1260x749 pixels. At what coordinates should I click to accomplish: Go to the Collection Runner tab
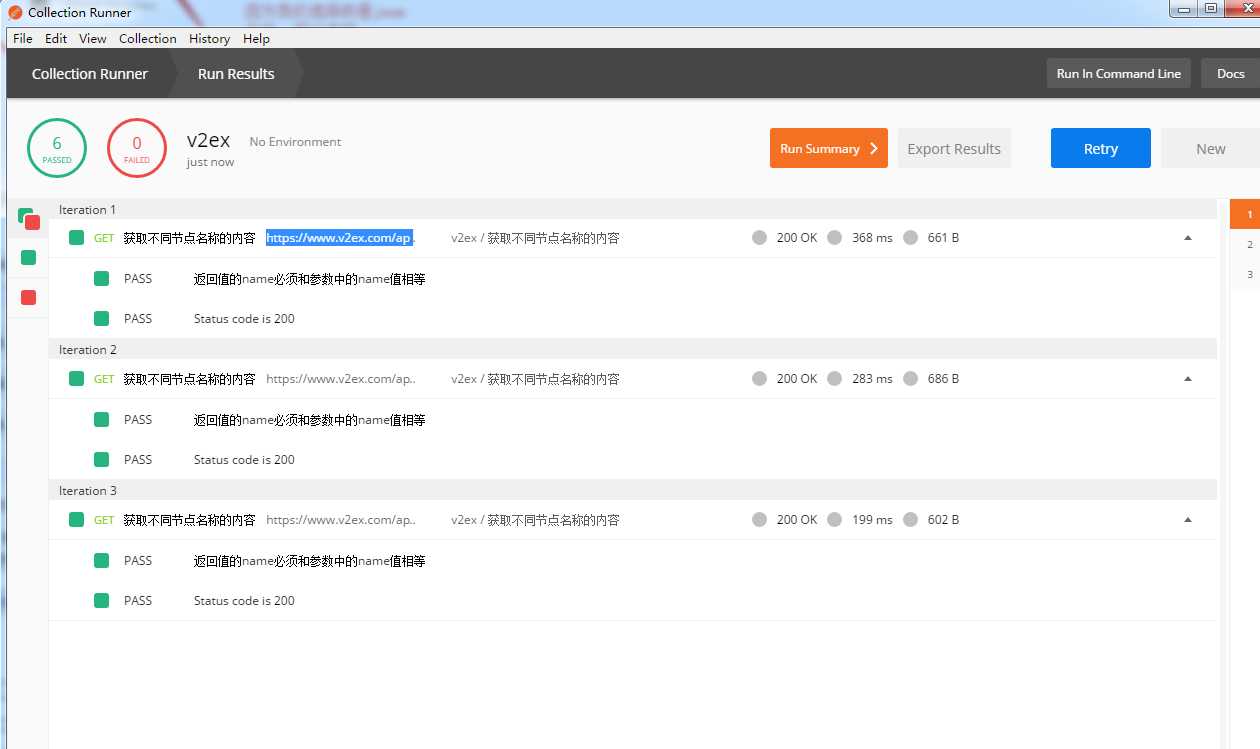[x=89, y=74]
